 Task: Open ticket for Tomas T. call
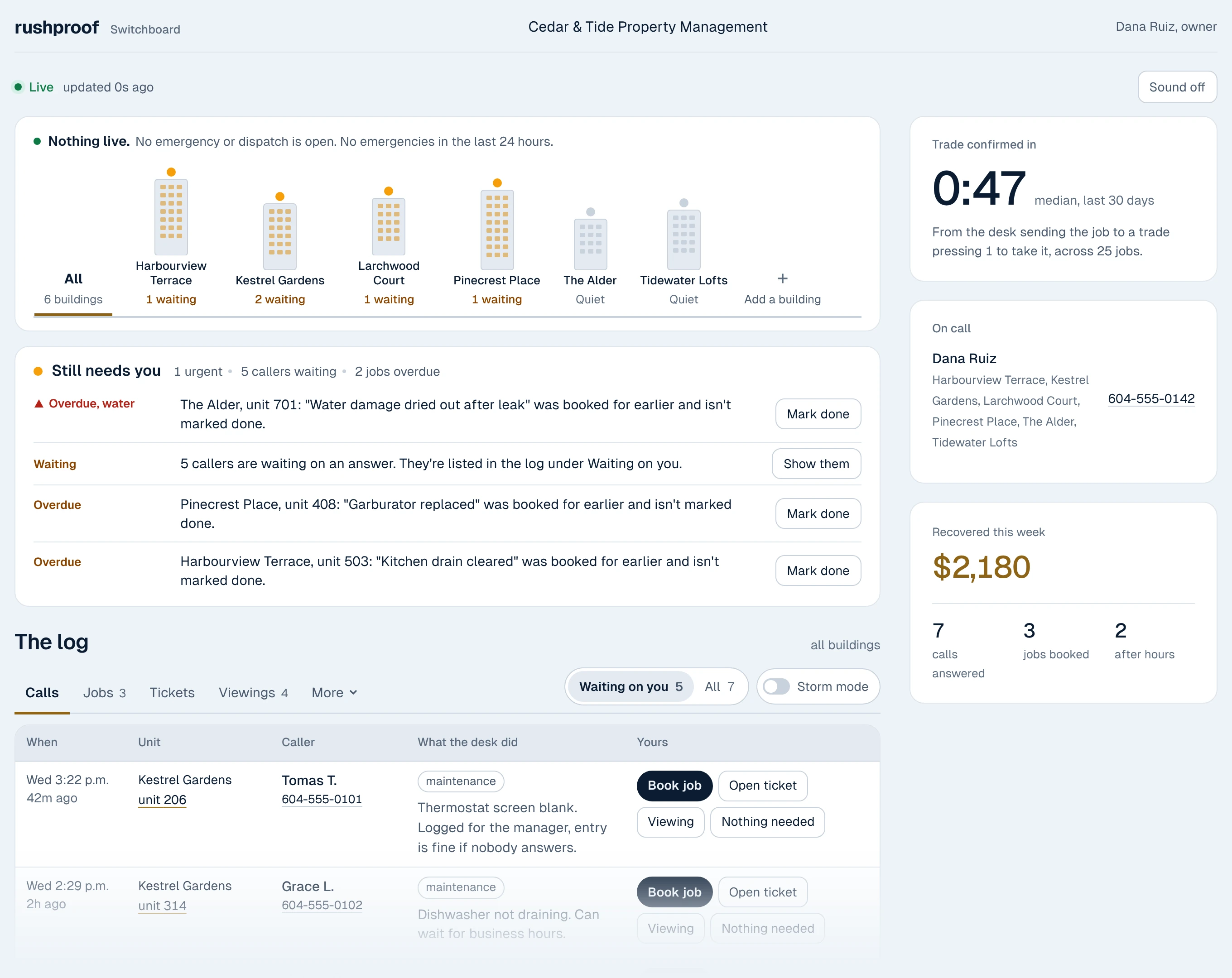tap(762, 786)
